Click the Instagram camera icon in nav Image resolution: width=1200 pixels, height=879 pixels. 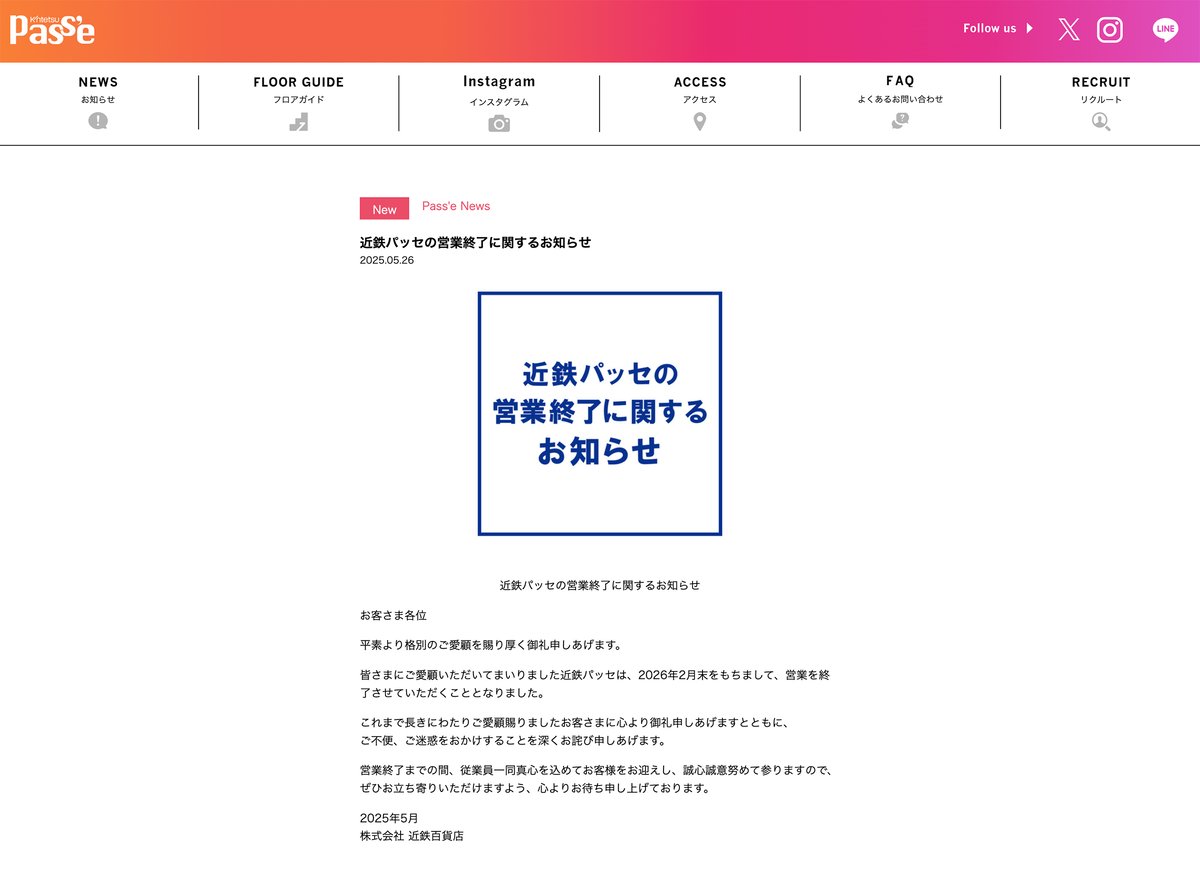coord(499,123)
